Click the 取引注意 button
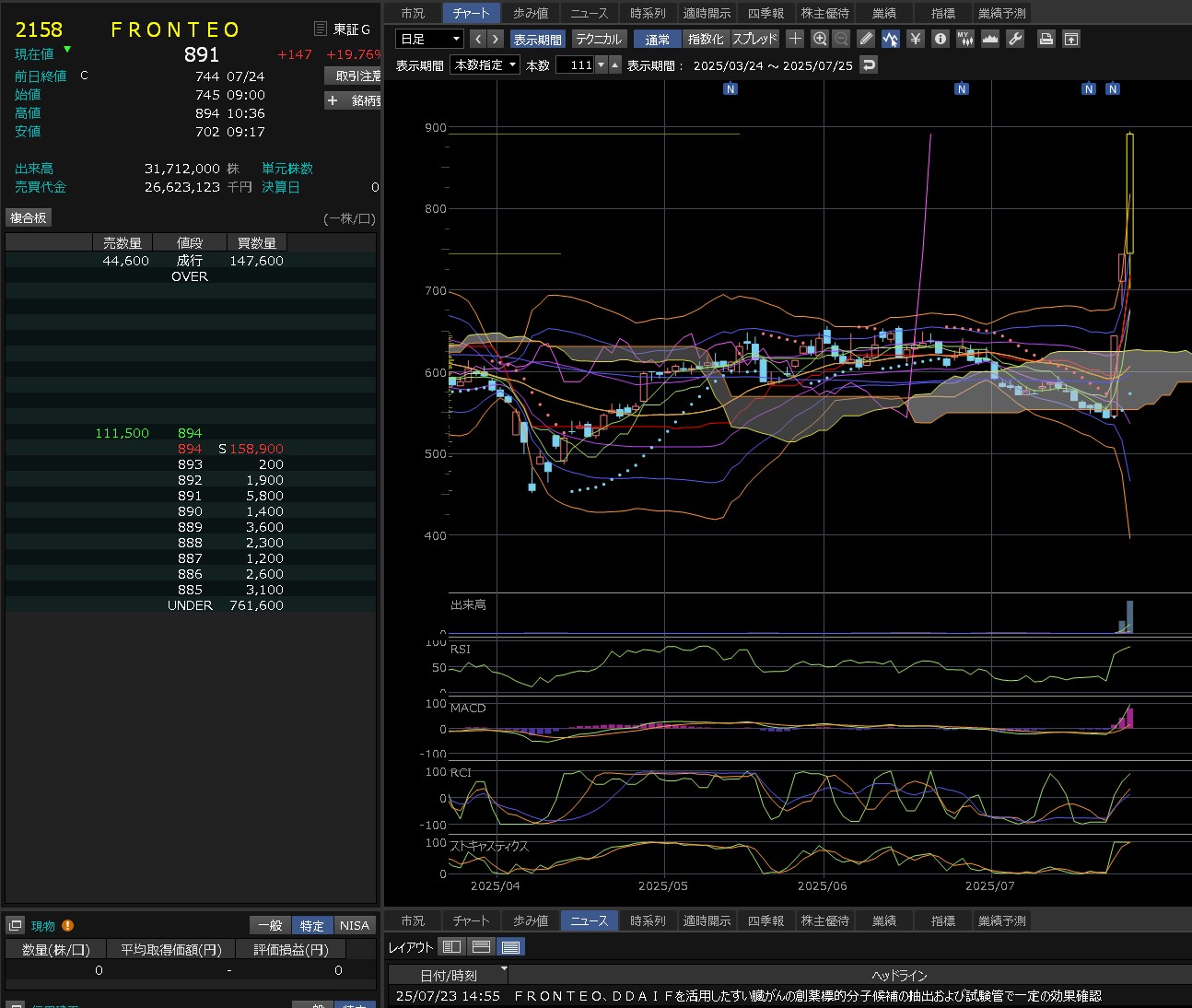Screen dimensions: 1192x1008 point(353,76)
